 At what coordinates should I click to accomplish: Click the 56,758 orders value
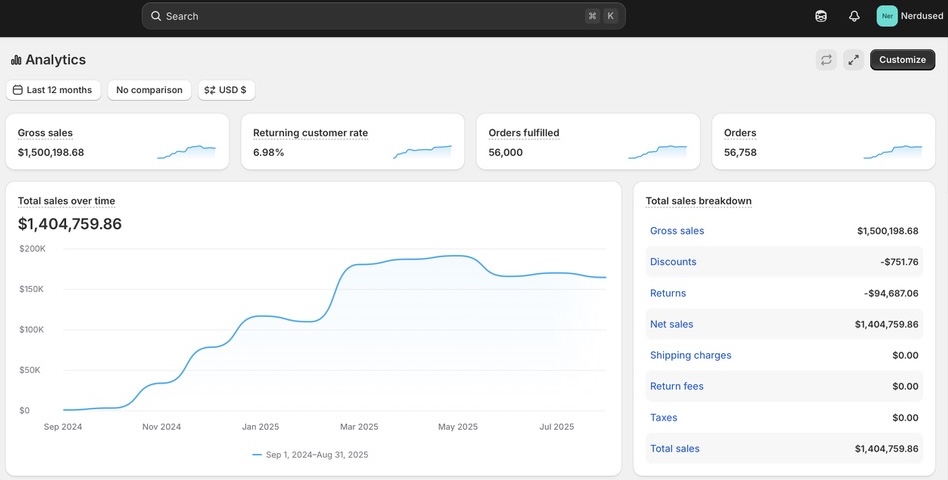[740, 152]
